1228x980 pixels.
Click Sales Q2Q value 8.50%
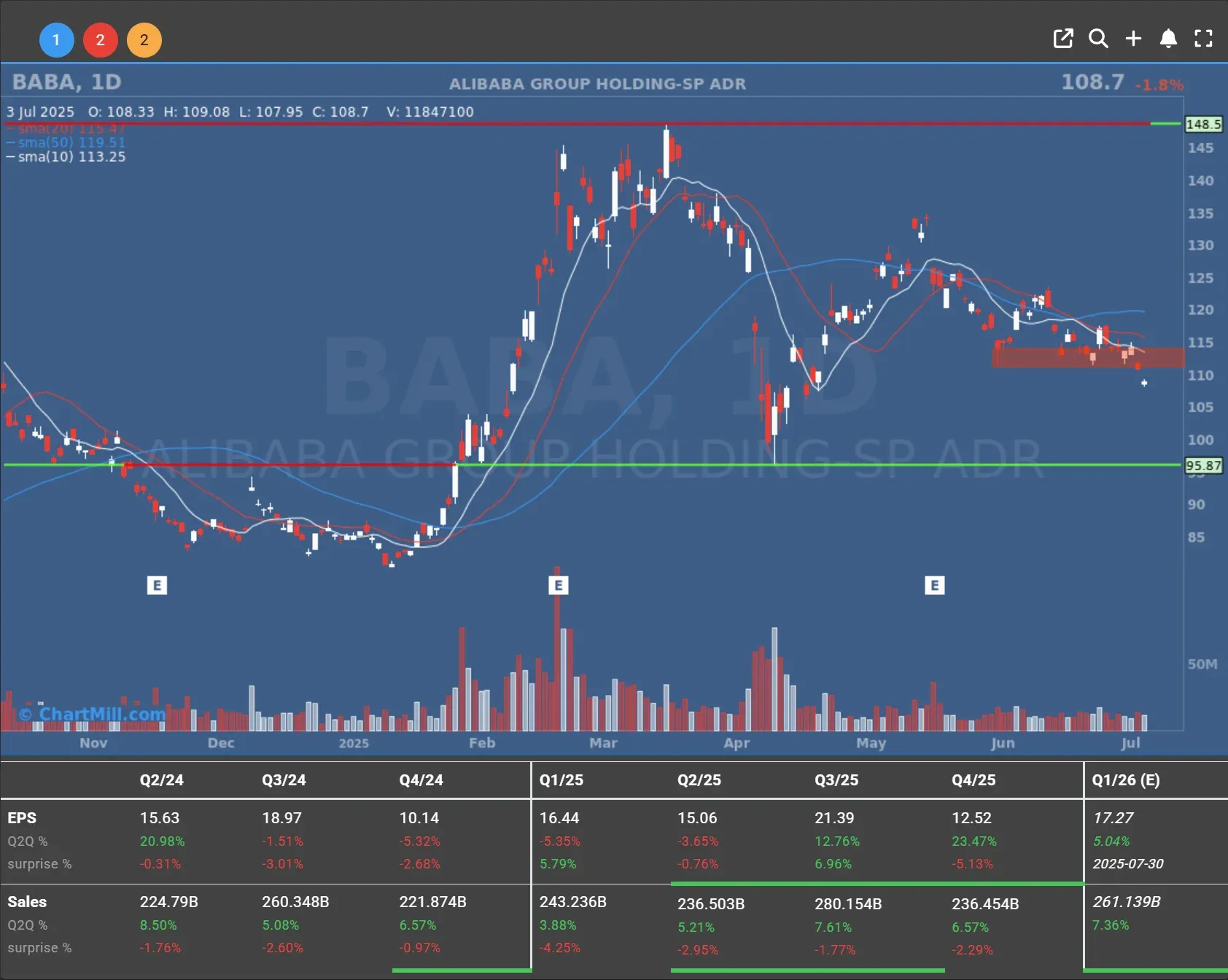point(158,925)
